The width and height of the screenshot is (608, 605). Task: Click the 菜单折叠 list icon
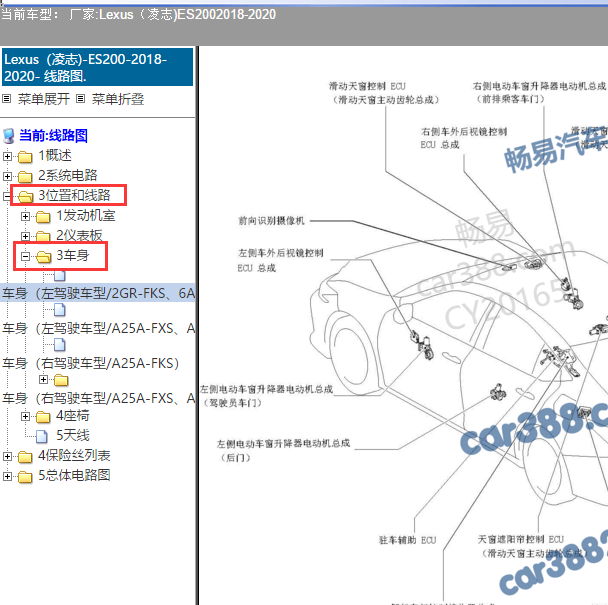[80, 99]
